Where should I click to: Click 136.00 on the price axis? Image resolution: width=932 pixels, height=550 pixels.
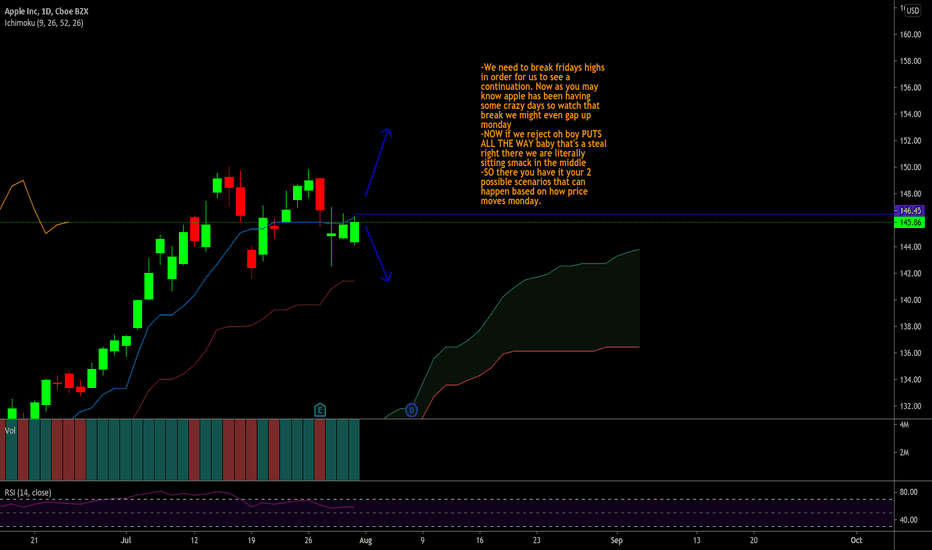pyautogui.click(x=910, y=353)
